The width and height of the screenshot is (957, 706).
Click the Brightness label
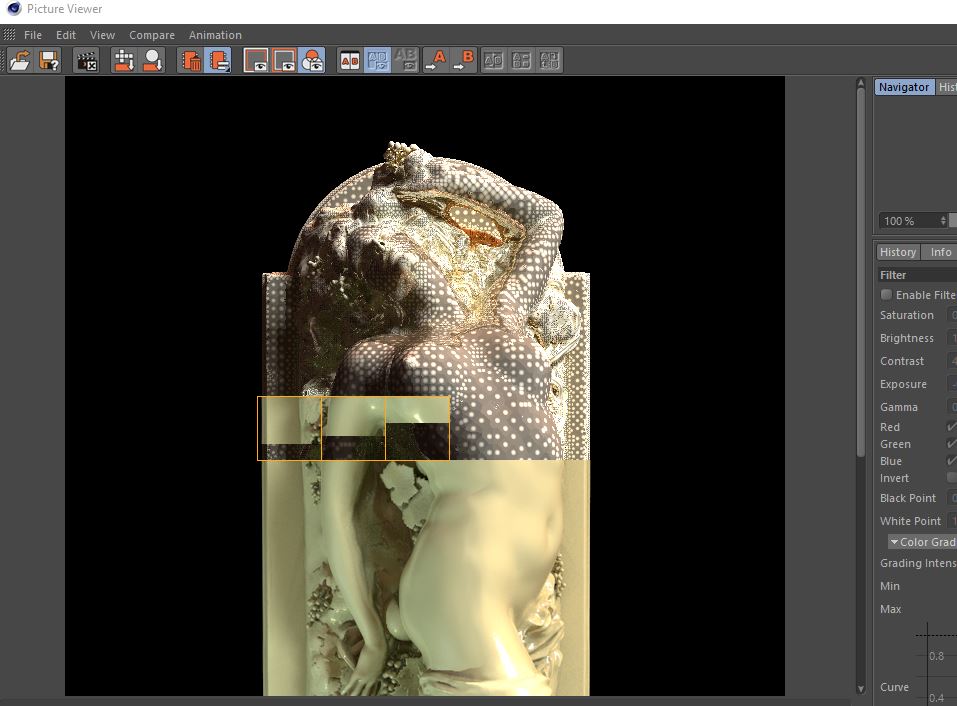pyautogui.click(x=906, y=338)
